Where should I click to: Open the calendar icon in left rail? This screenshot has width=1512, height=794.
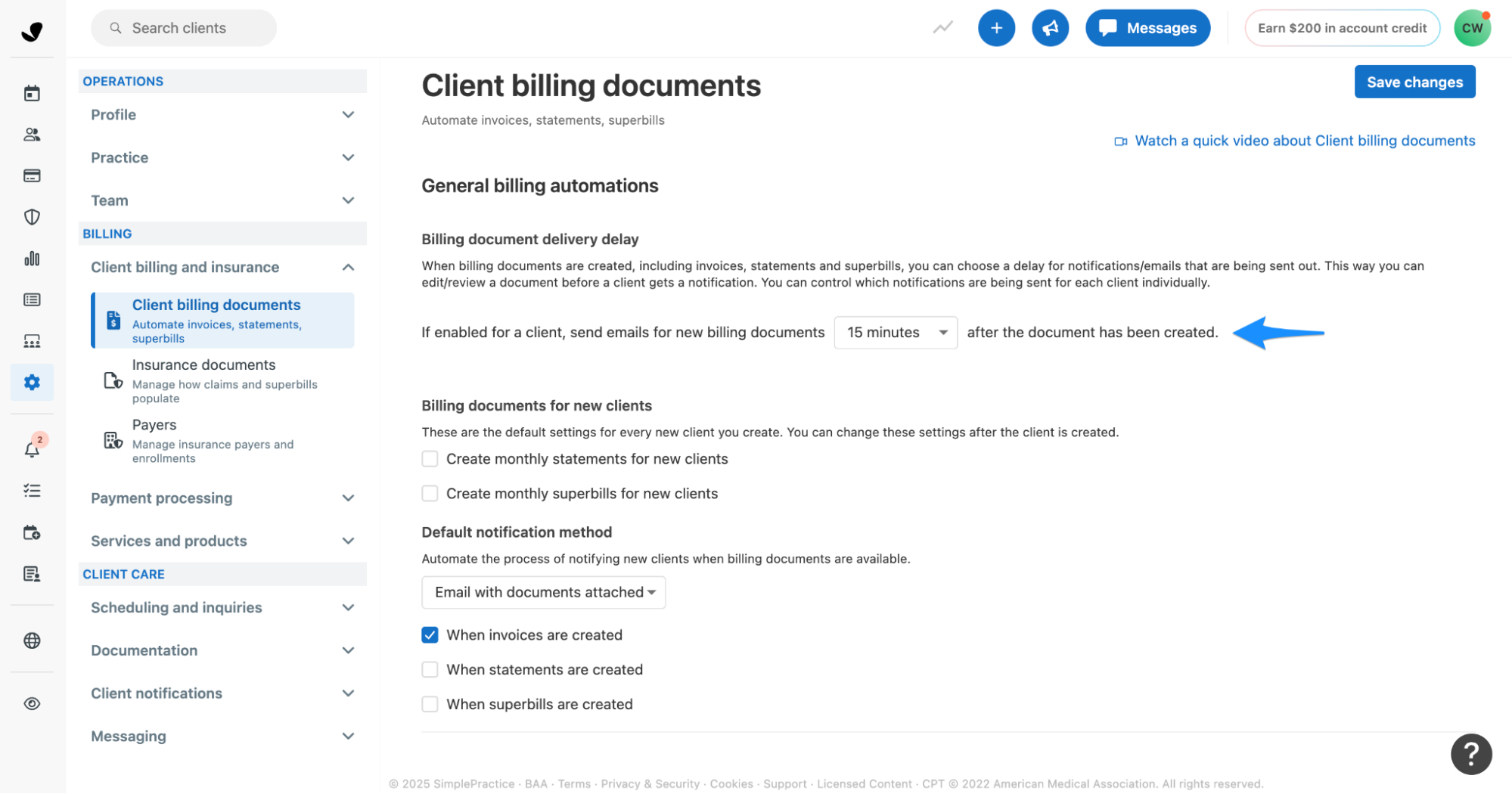tap(32, 93)
